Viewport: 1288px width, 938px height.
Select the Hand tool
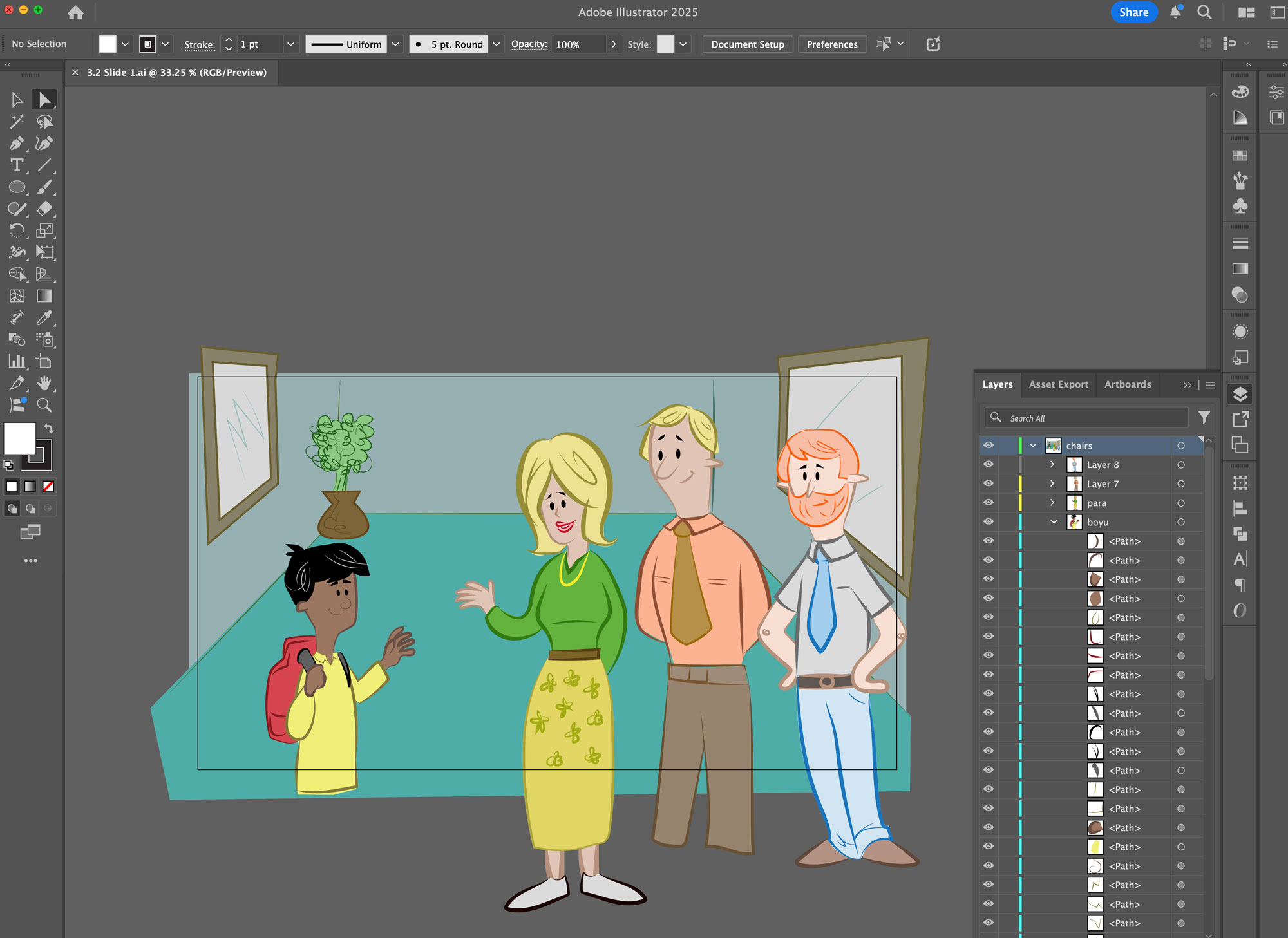[44, 383]
